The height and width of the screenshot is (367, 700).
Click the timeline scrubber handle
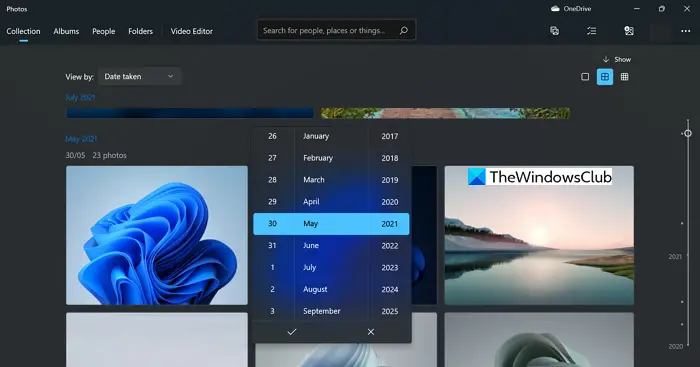pos(688,133)
